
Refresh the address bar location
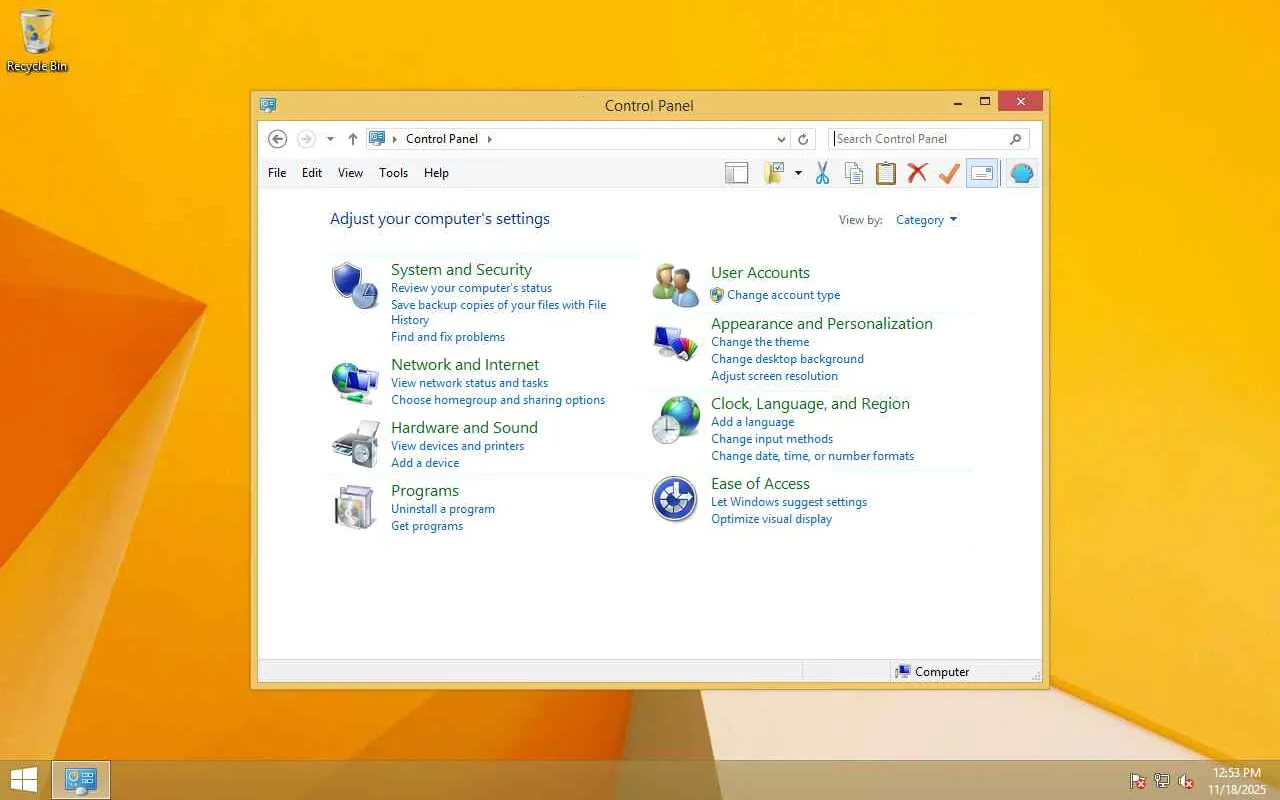click(x=803, y=139)
